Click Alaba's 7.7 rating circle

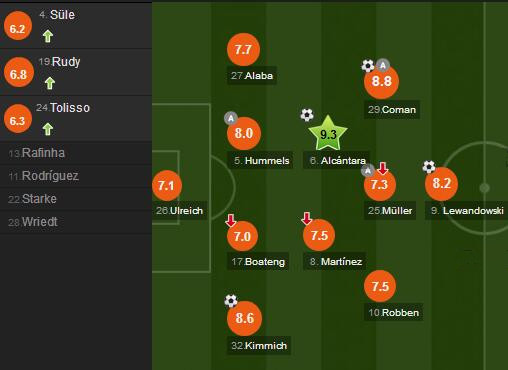243,49
